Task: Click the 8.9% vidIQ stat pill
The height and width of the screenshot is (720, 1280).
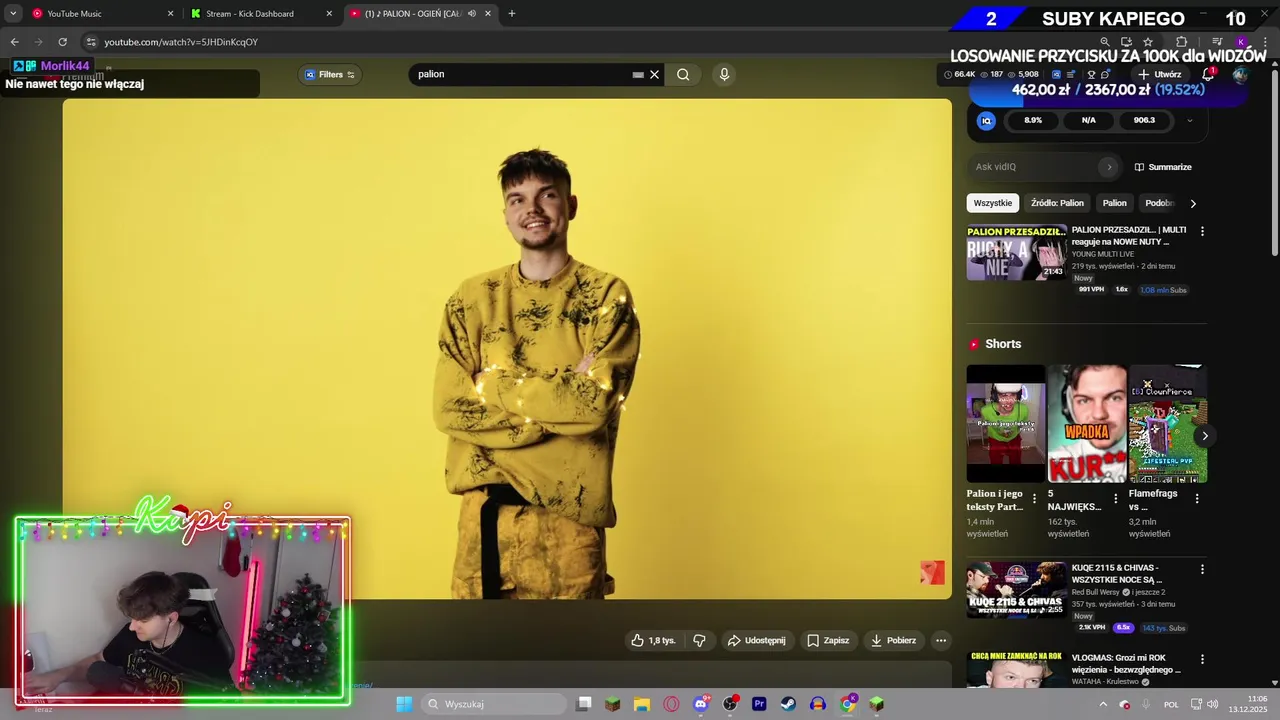Action: coord(1033,120)
